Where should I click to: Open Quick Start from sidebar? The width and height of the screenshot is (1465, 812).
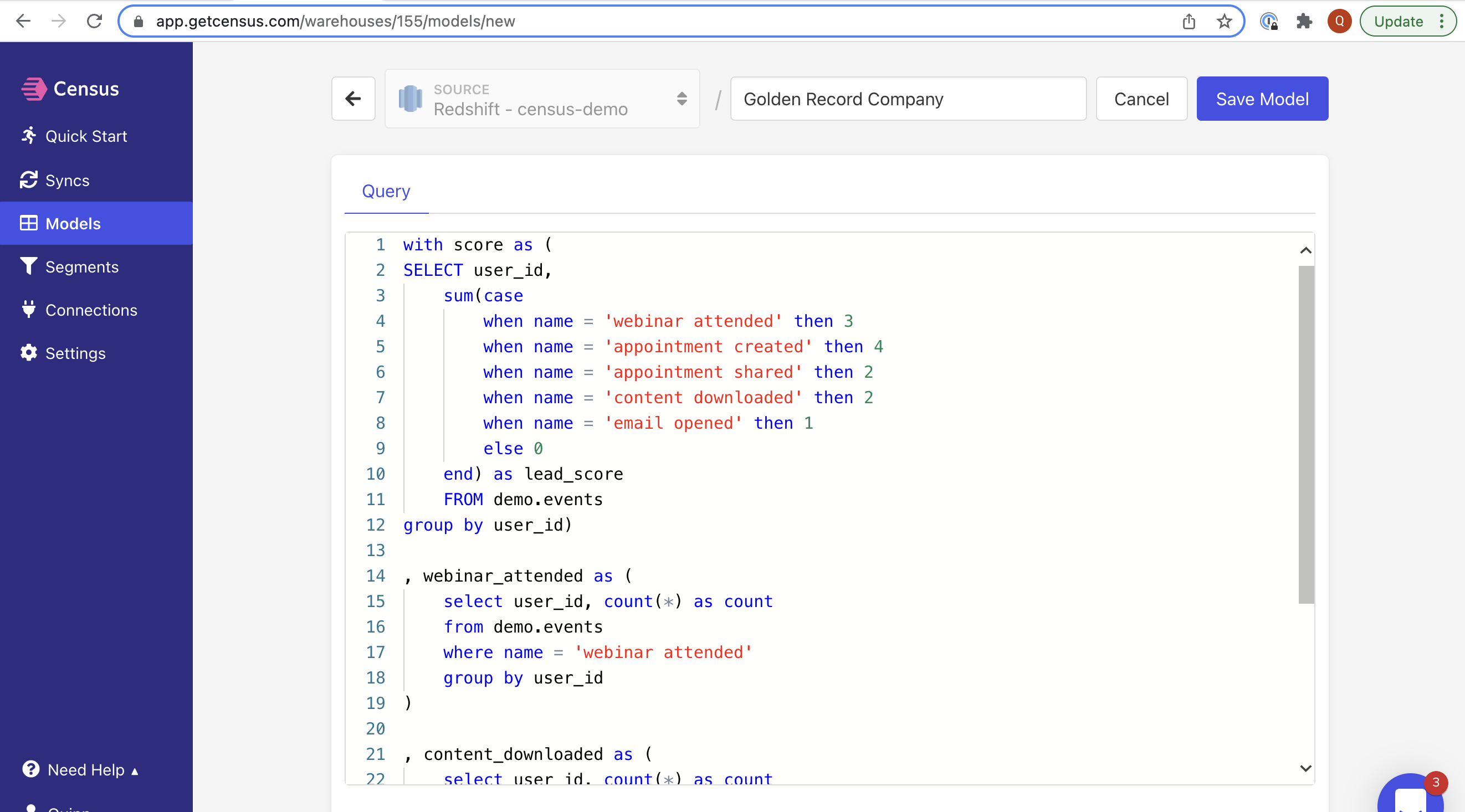[x=85, y=136]
